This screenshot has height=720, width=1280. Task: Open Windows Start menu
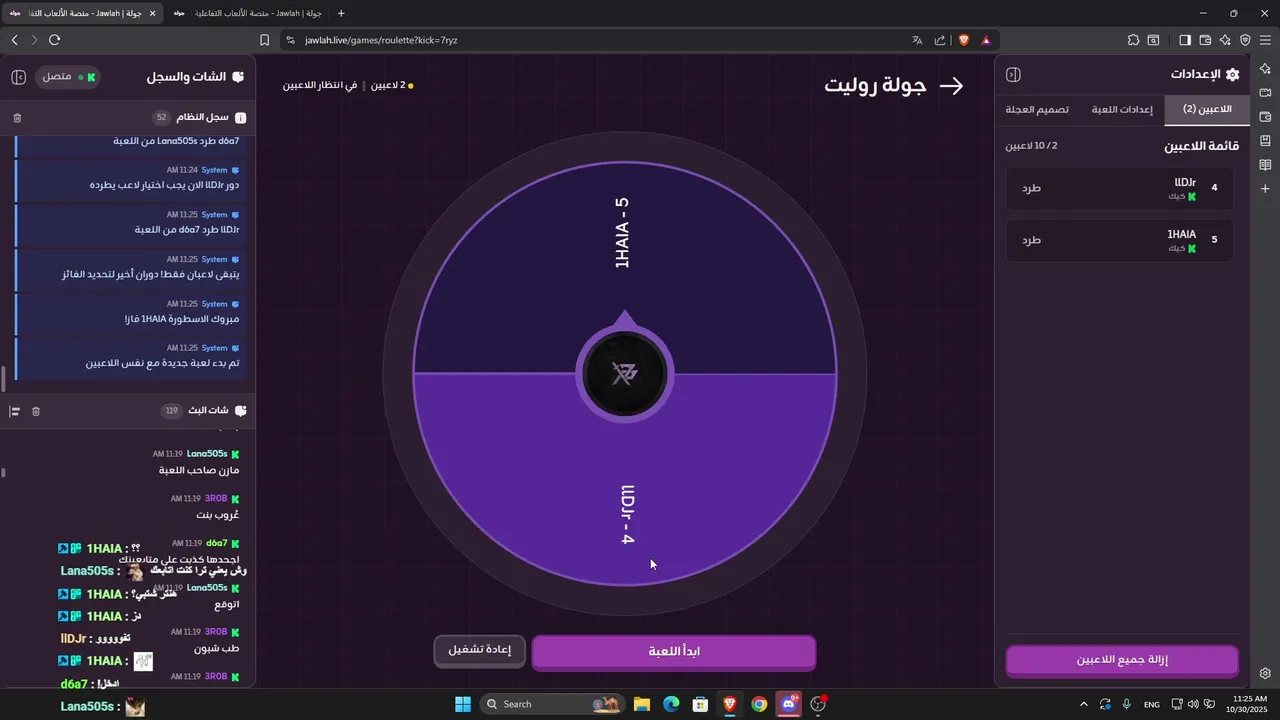pyautogui.click(x=463, y=704)
